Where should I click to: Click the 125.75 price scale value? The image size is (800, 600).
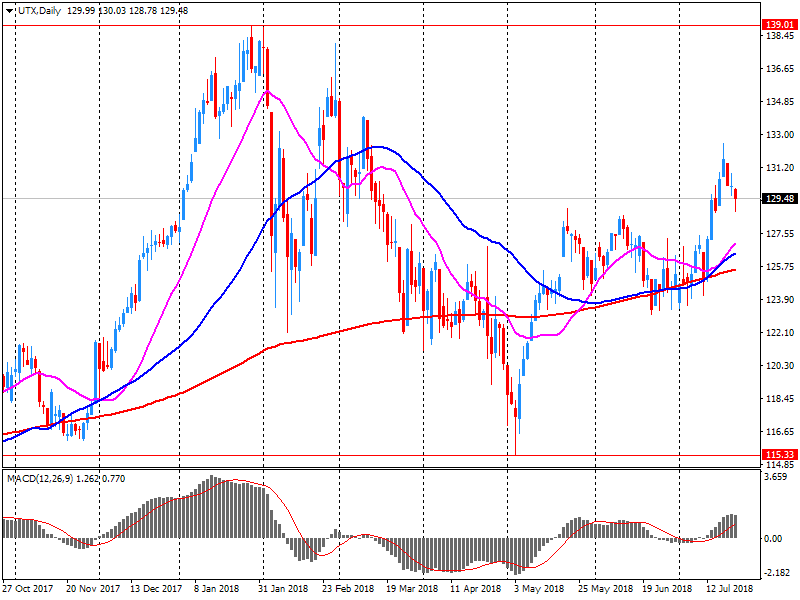pos(780,266)
